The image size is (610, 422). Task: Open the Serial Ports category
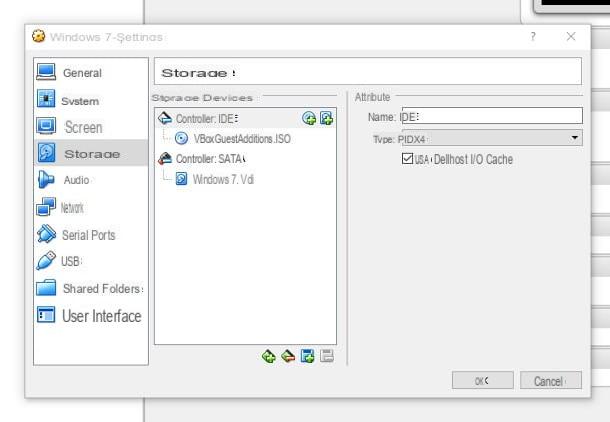[91, 235]
